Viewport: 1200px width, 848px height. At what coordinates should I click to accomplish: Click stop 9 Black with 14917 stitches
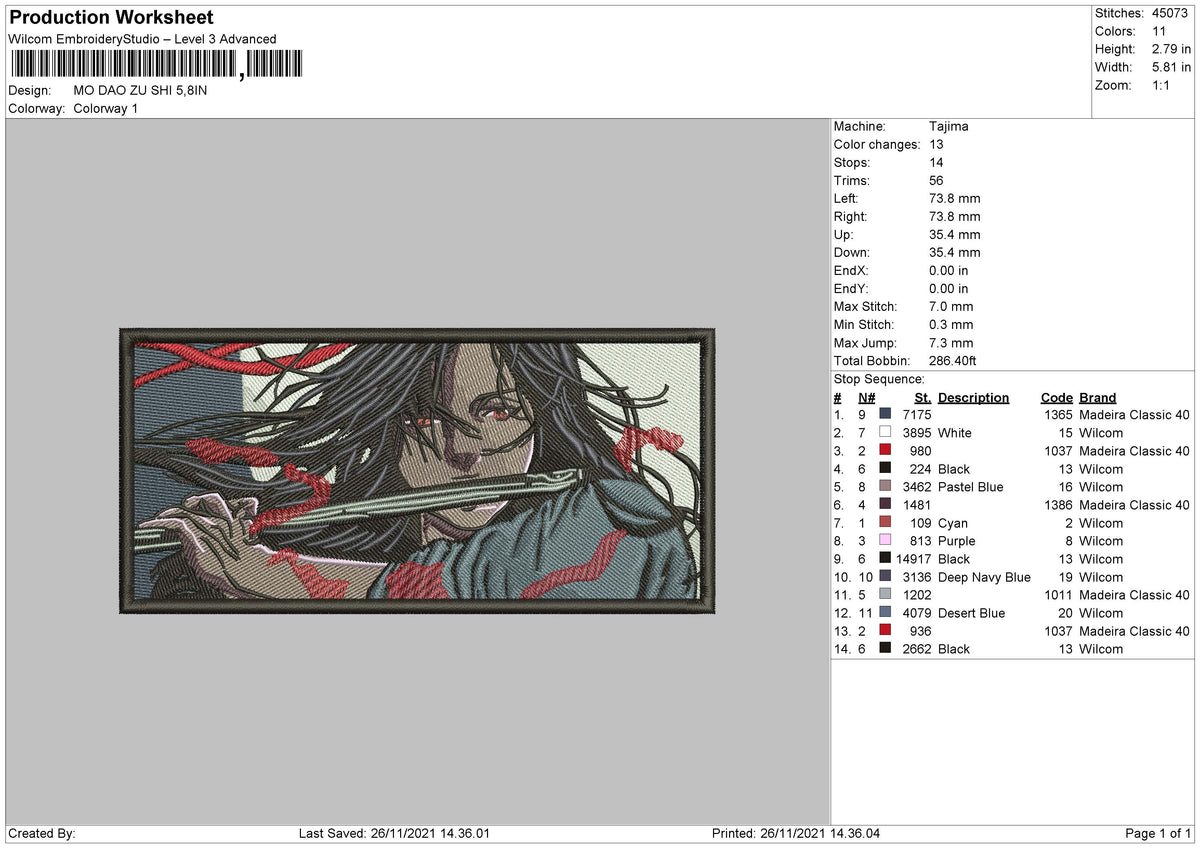(1012, 558)
